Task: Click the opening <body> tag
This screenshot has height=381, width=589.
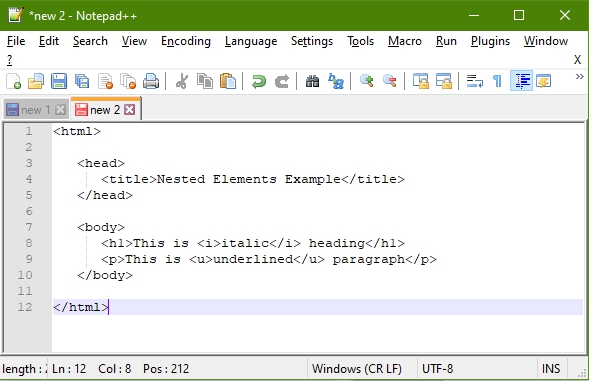Action: [x=101, y=227]
